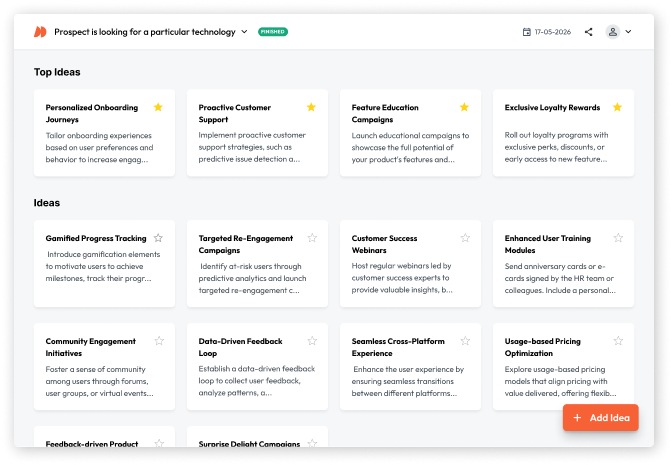Click the session title "Prospect is looking for a particular technology"
This screenshot has width=672, height=465.
click(145, 32)
